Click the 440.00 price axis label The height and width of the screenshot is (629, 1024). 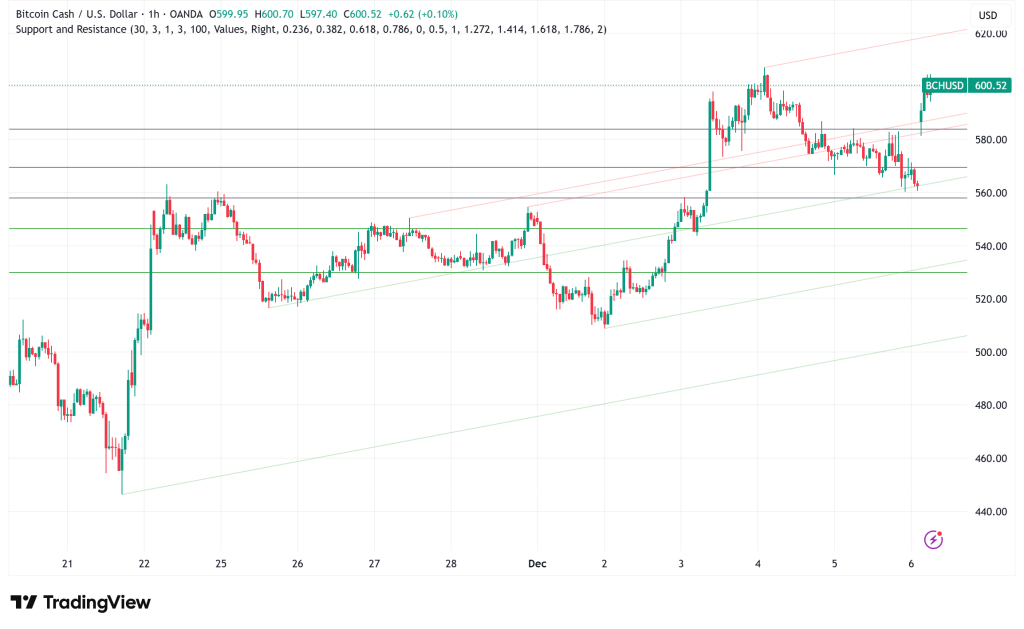pos(988,512)
